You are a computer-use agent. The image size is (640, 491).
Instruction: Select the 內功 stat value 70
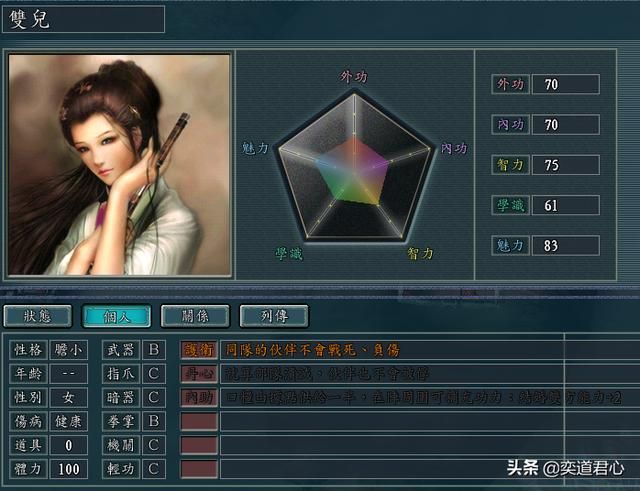pos(566,125)
